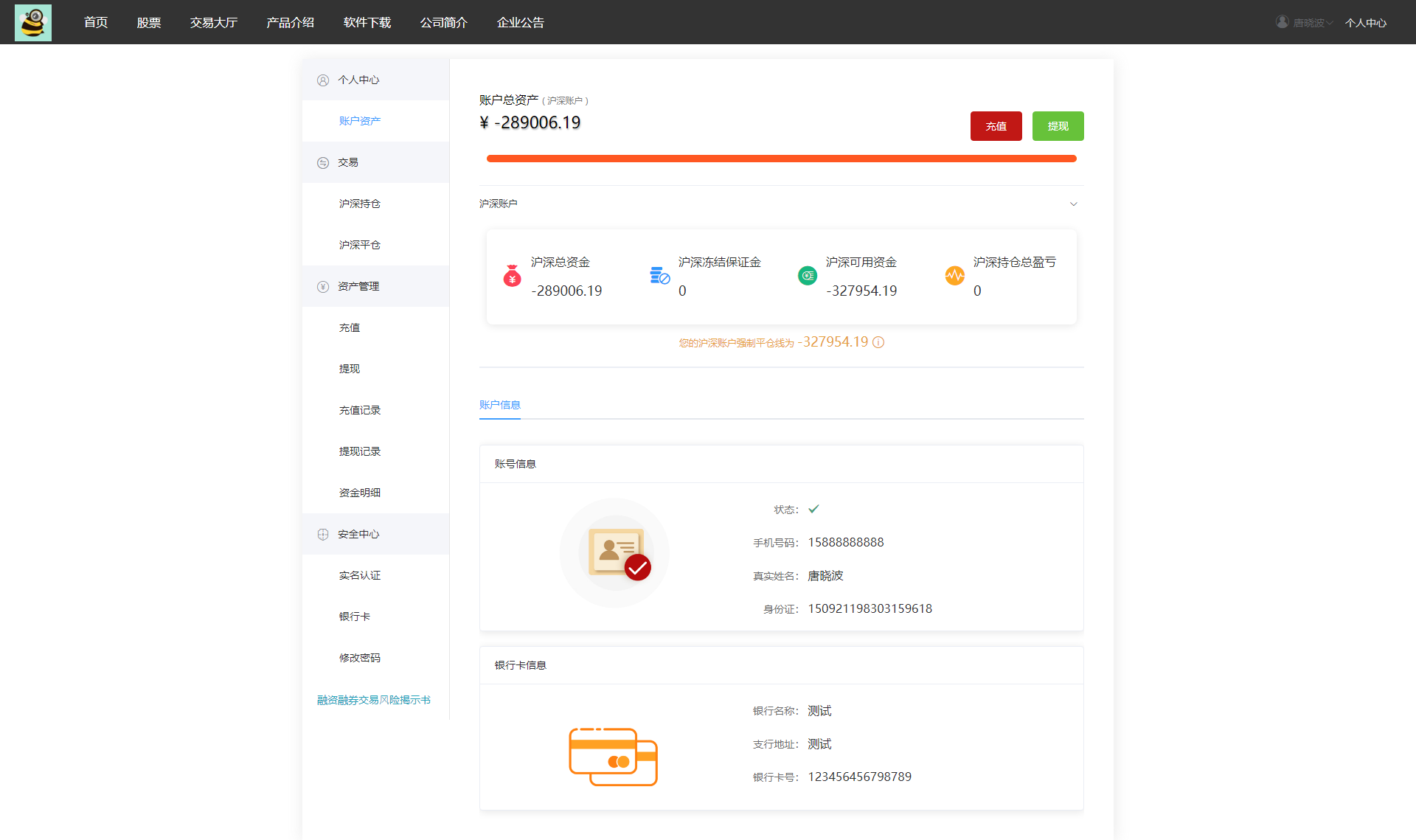
Task: Click the coin icon next to 交易
Action: [322, 162]
